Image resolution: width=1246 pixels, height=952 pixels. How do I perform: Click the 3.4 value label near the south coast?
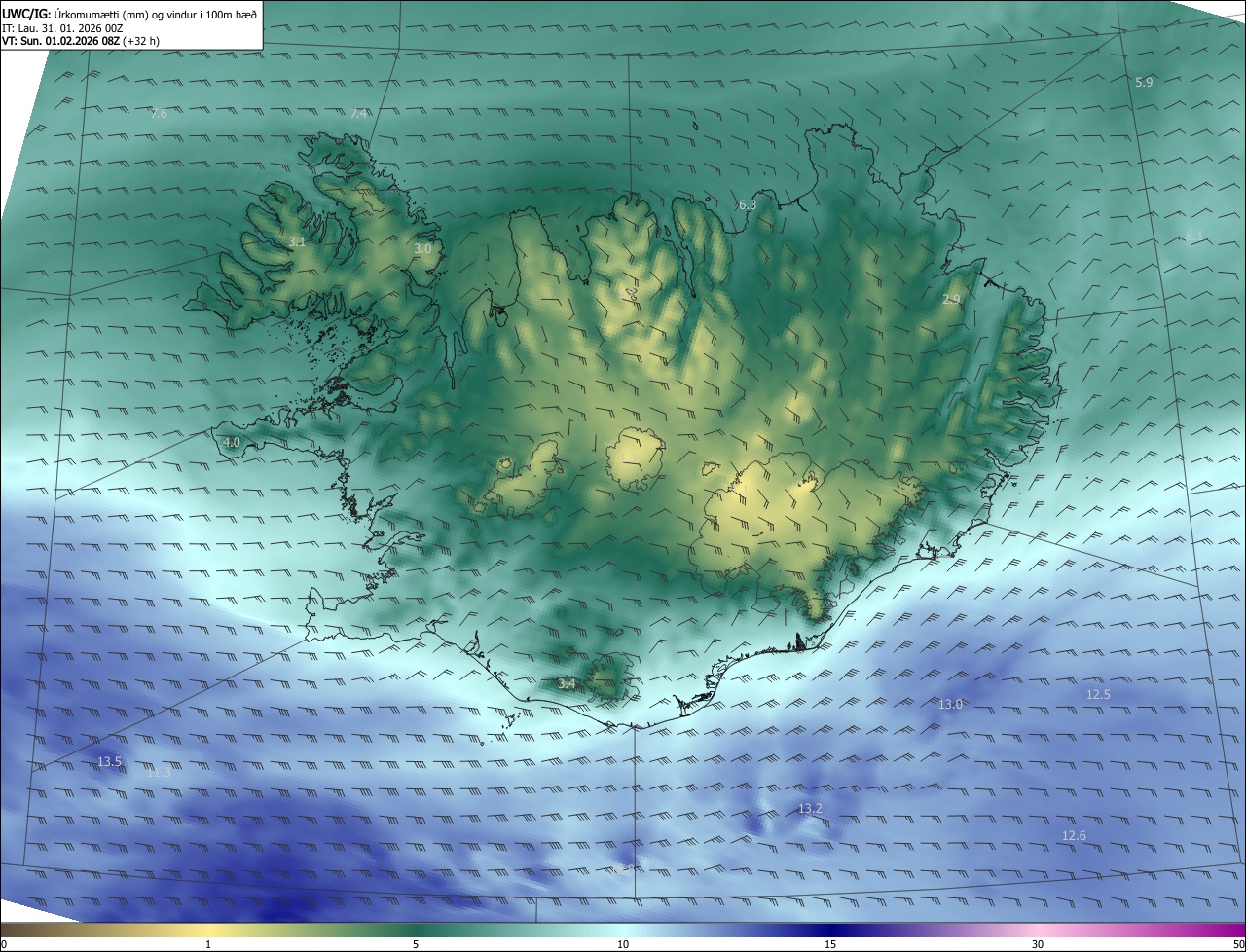click(567, 684)
